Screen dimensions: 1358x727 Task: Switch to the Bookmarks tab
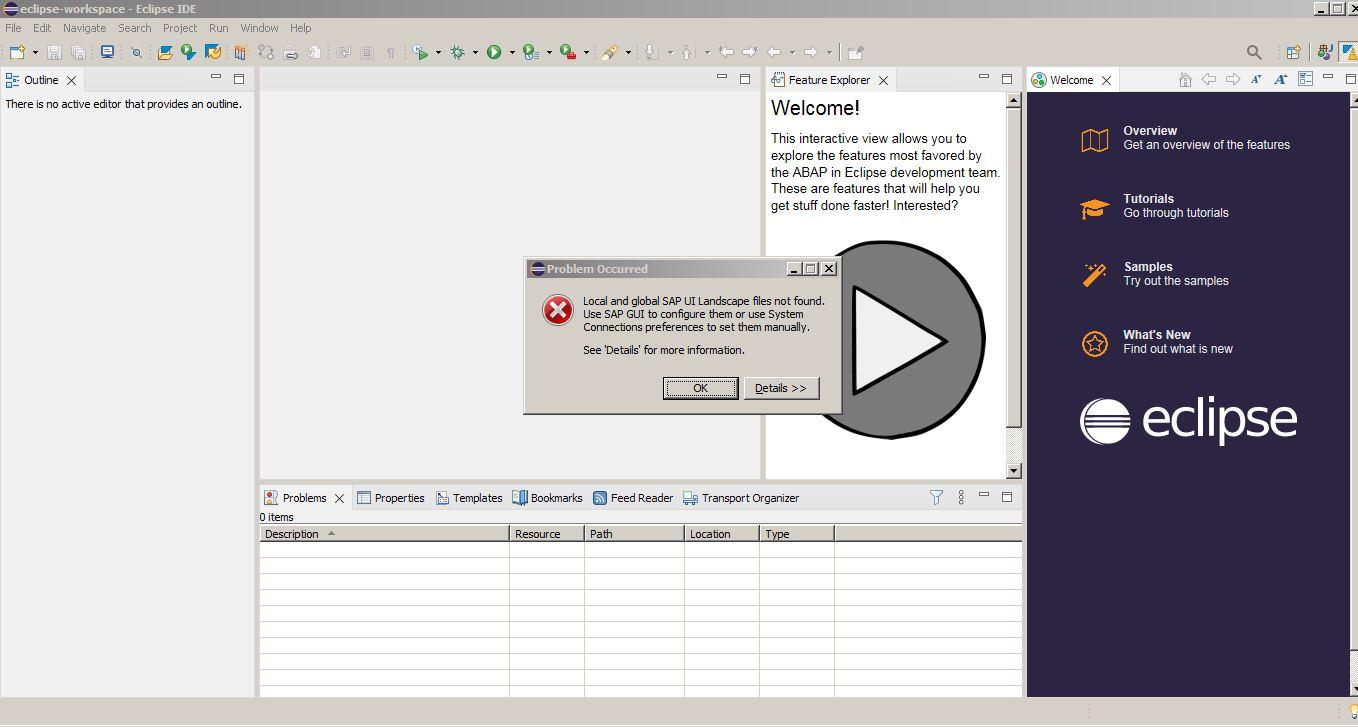[547, 498]
